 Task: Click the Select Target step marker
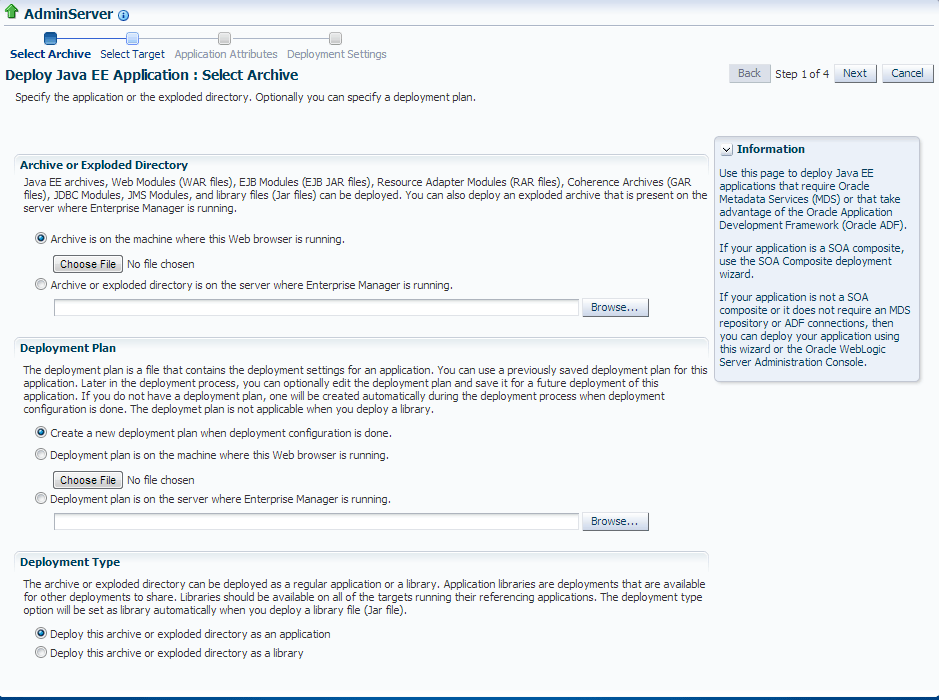click(x=132, y=38)
